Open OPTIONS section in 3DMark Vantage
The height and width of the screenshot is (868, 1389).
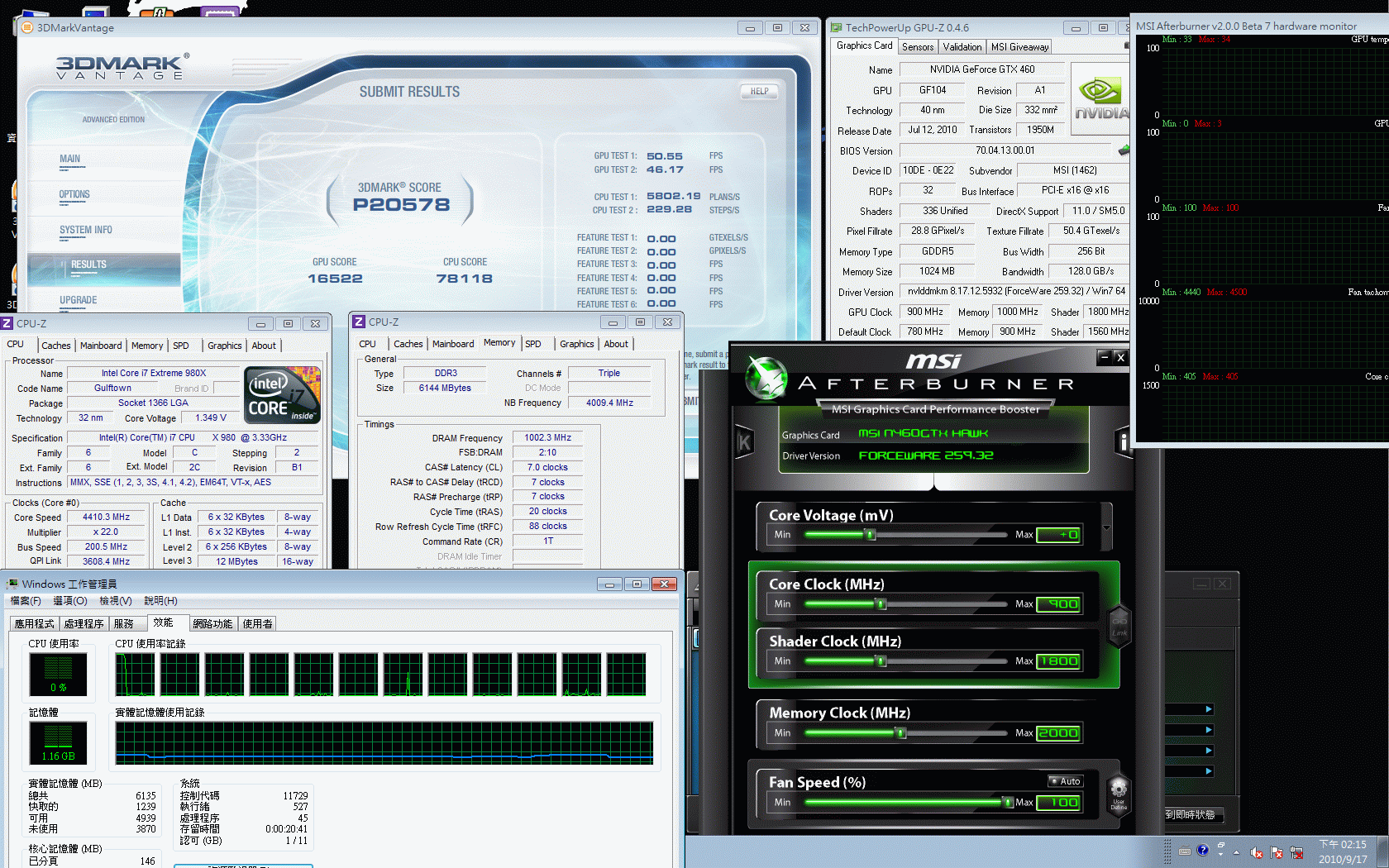pos(74,194)
